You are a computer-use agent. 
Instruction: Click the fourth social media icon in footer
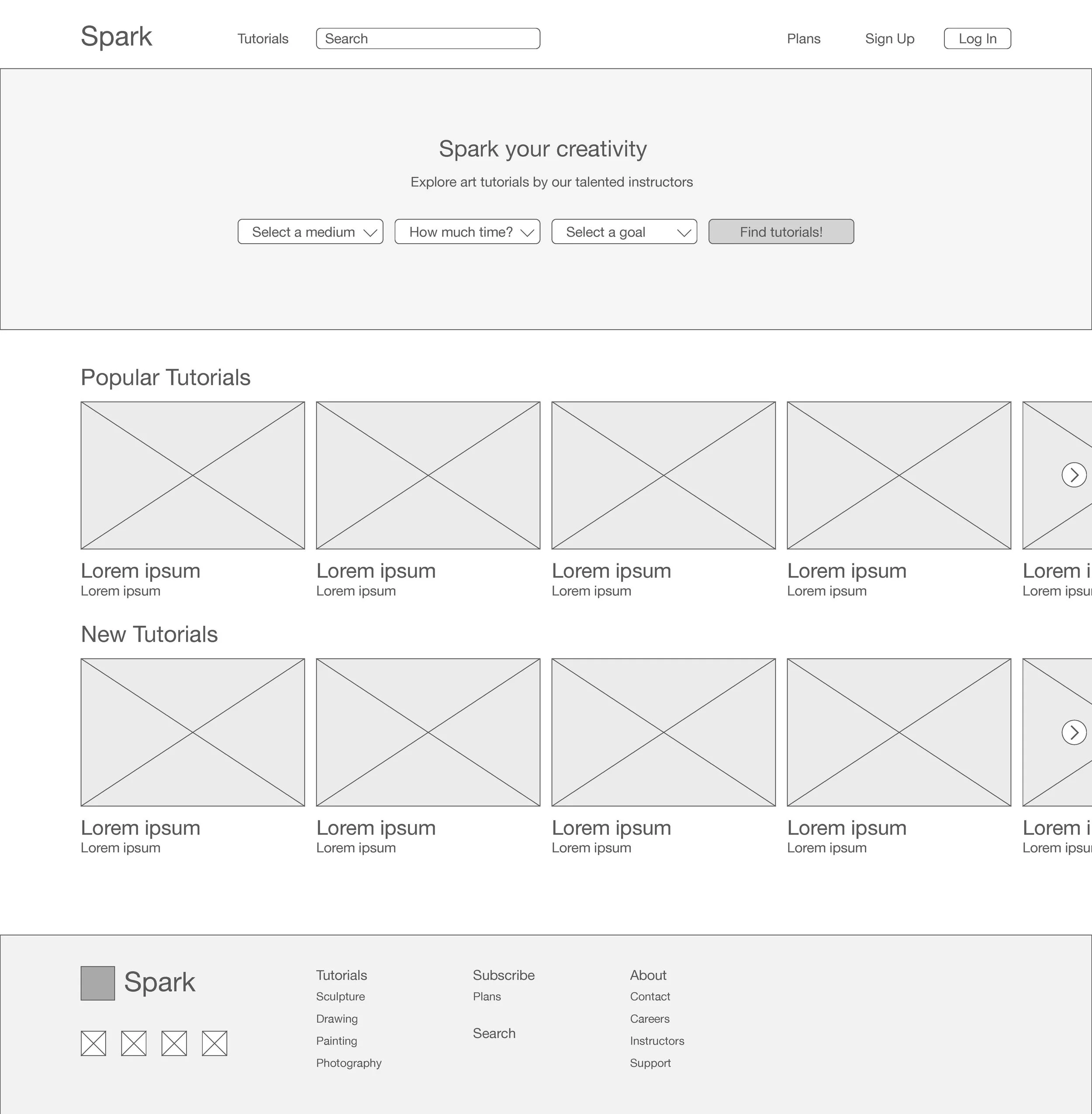click(214, 1043)
